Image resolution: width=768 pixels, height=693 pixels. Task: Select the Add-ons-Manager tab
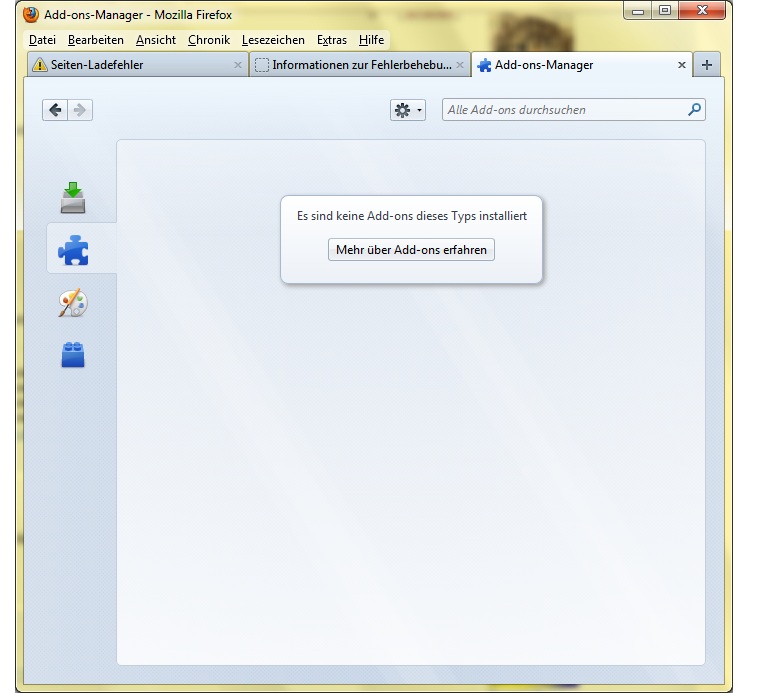581,65
